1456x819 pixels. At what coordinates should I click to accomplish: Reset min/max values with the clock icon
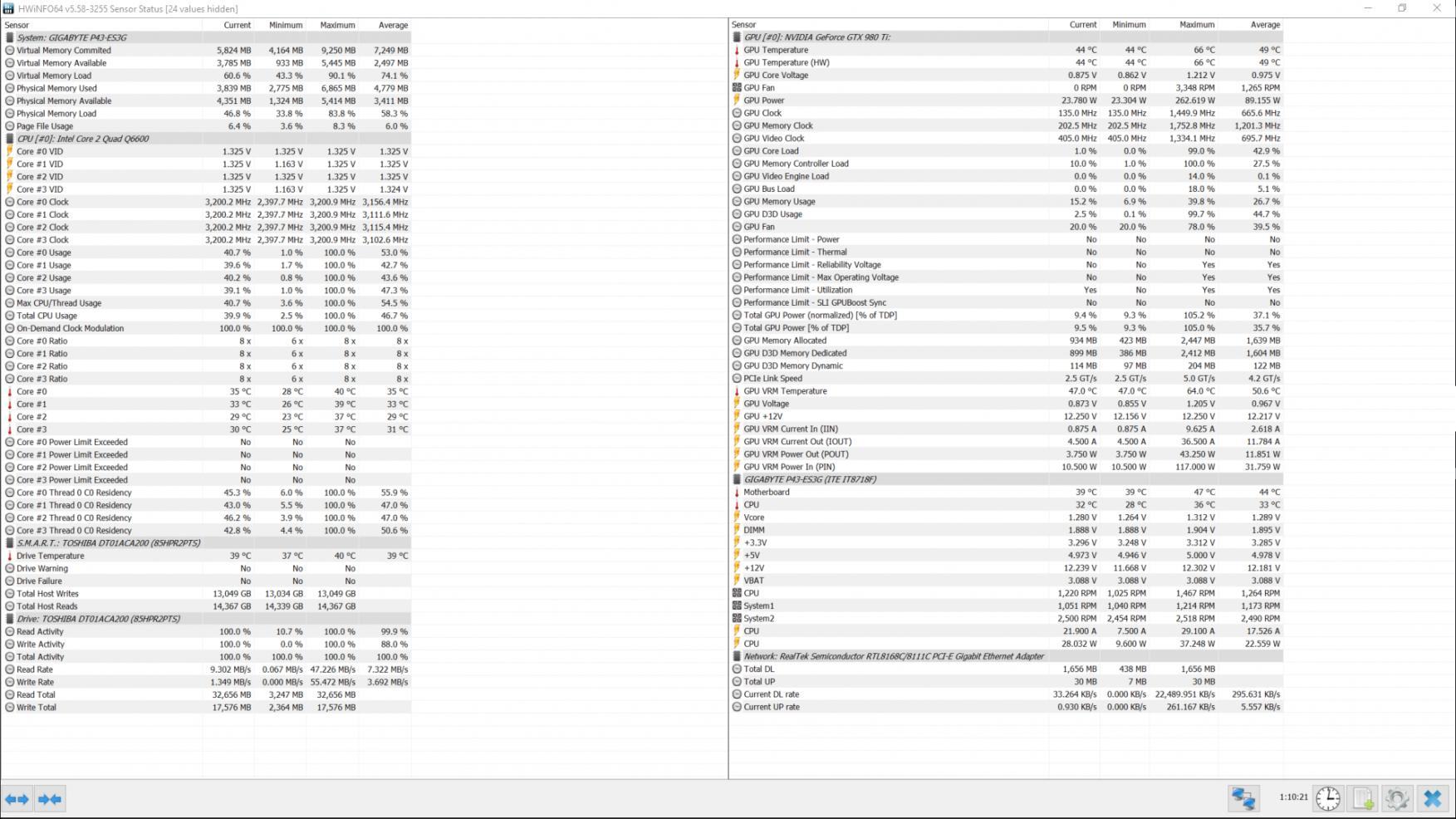pos(1328,798)
